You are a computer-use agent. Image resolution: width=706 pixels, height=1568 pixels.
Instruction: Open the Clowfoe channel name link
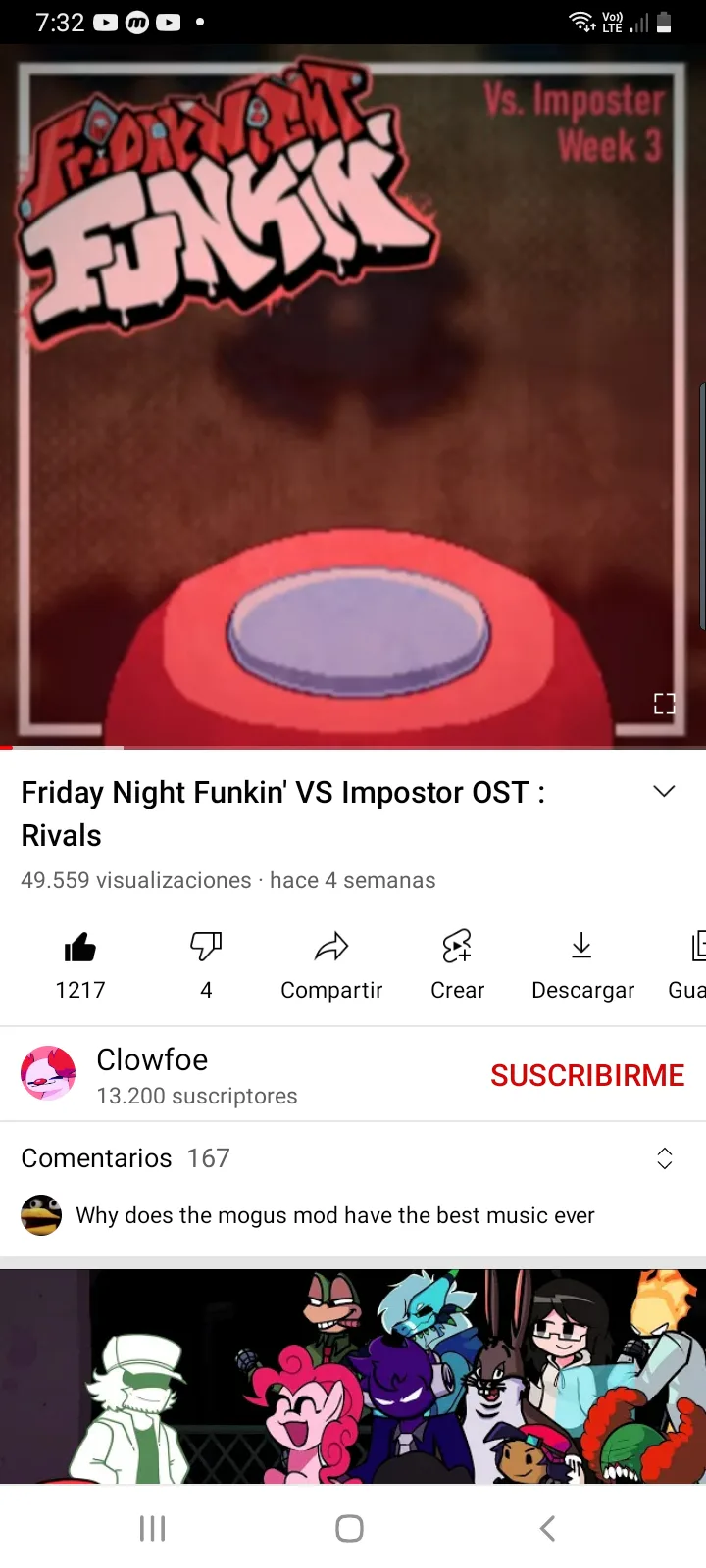point(152,1059)
